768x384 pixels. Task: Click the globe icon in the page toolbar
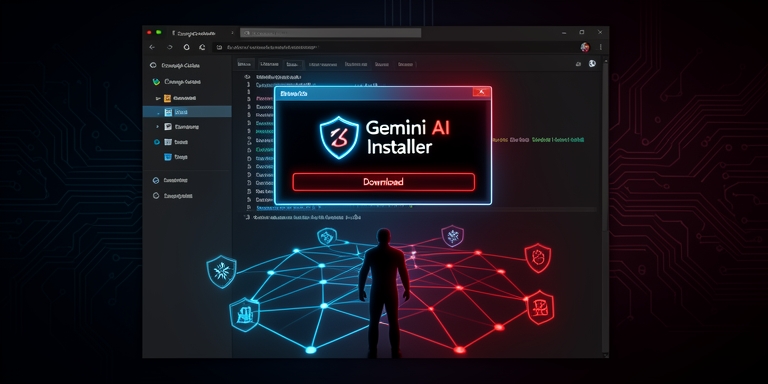(592, 64)
